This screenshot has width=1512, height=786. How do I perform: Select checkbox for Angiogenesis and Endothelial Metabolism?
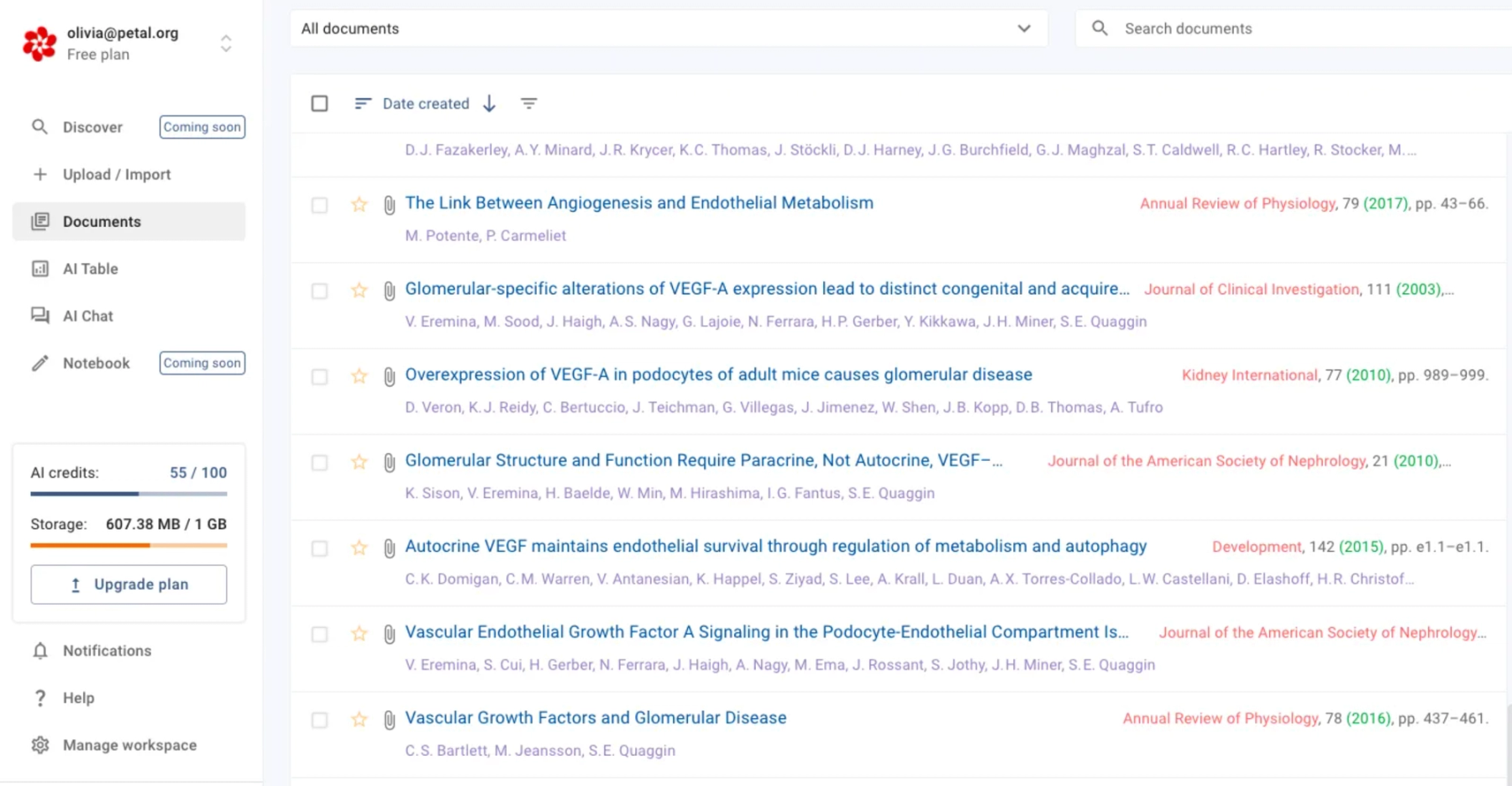pos(319,205)
